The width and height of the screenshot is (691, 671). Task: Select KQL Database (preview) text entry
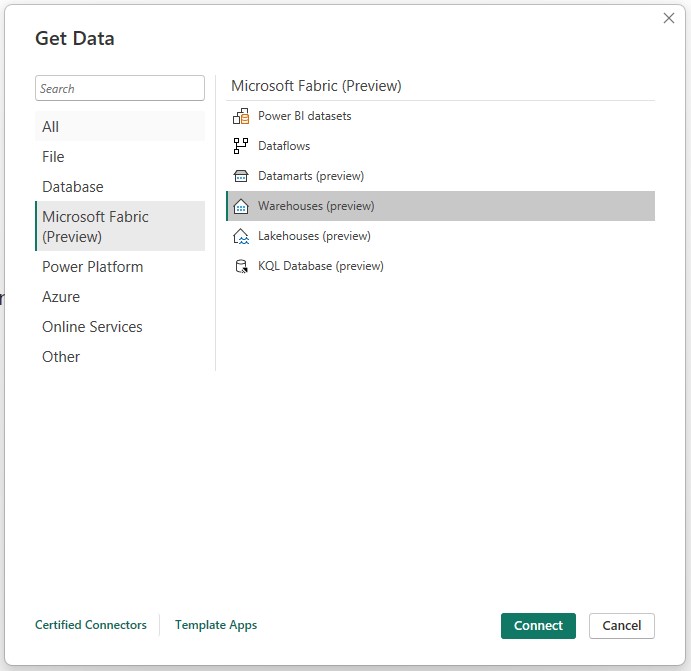[x=320, y=266]
